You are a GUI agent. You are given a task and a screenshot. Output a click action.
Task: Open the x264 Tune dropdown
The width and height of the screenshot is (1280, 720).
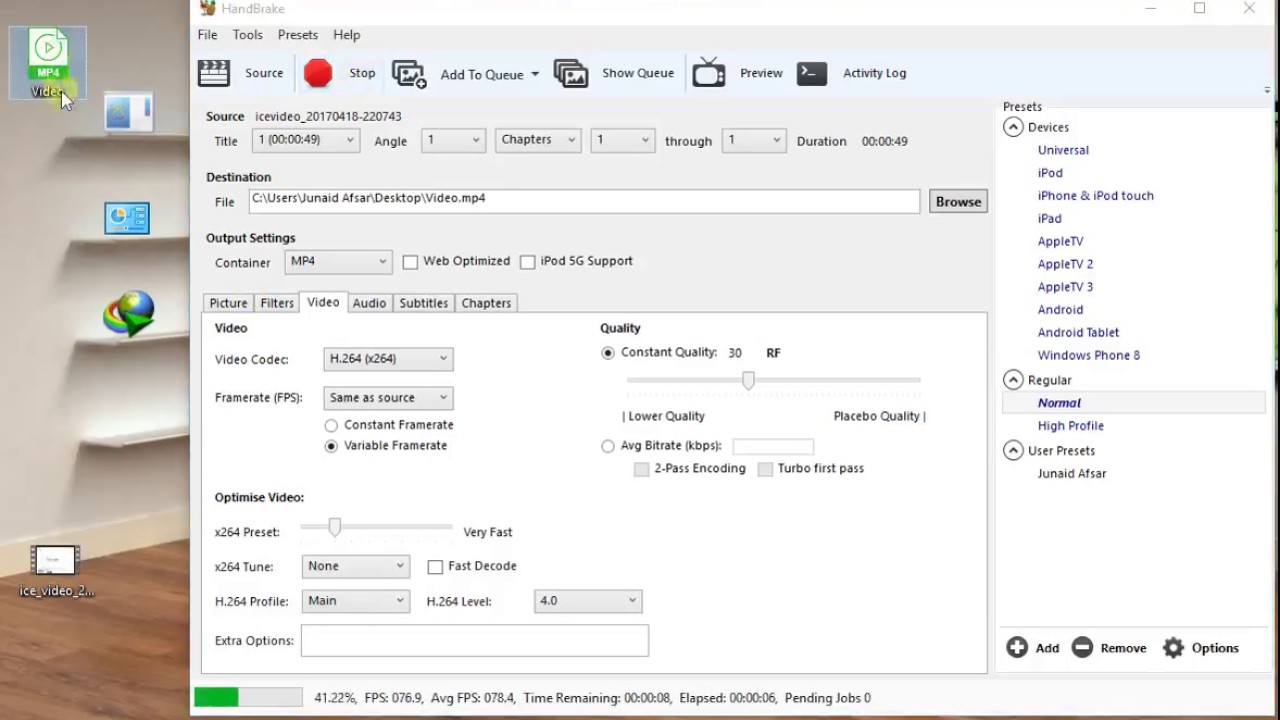point(356,566)
